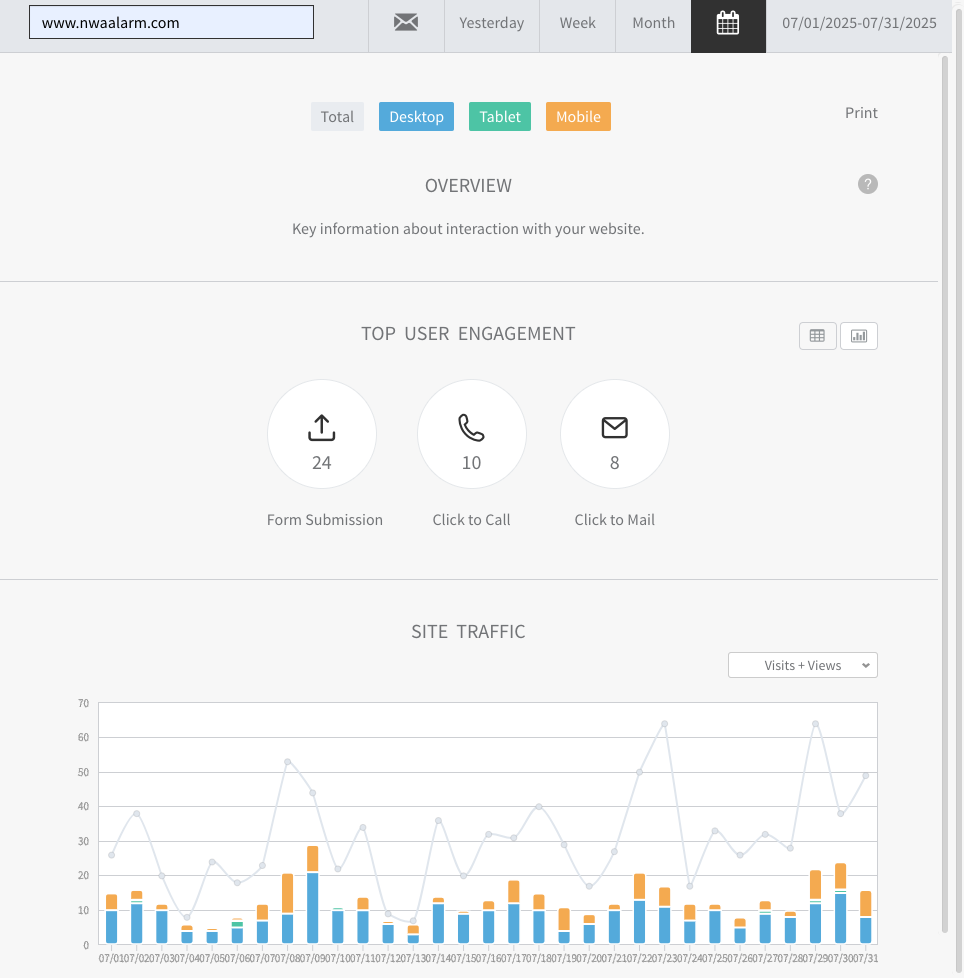Open the Visits + Views dropdown
Viewport: 964px width, 978px height.
click(x=803, y=665)
